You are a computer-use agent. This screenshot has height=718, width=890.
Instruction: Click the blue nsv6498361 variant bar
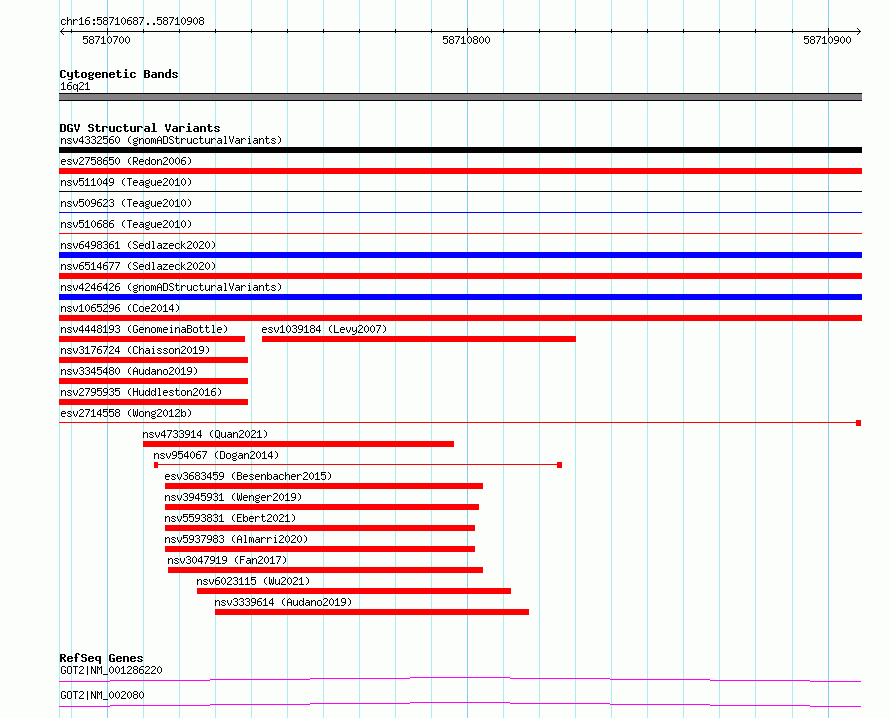(460, 255)
